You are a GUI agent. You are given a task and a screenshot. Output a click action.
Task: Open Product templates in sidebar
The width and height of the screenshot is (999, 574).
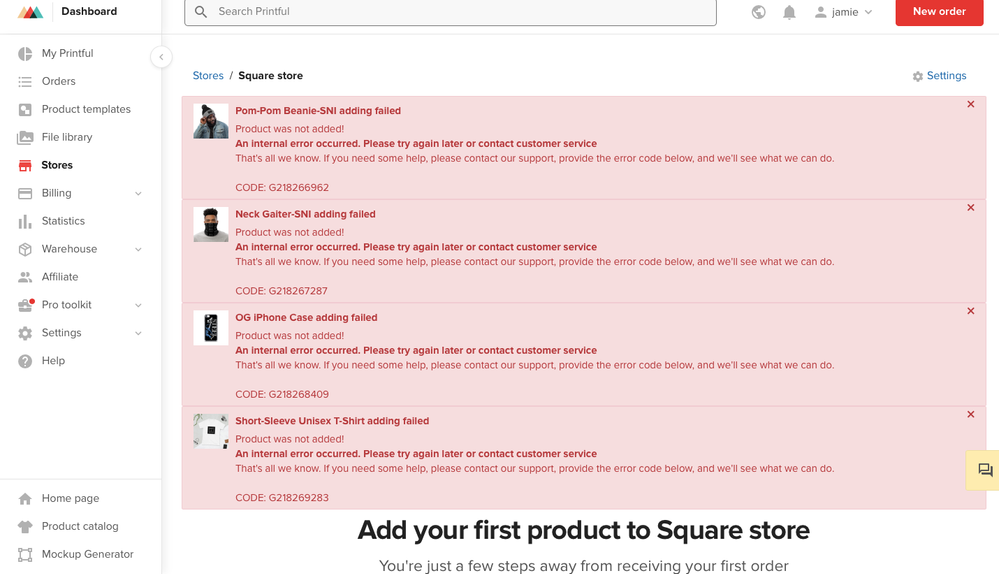click(x=85, y=109)
